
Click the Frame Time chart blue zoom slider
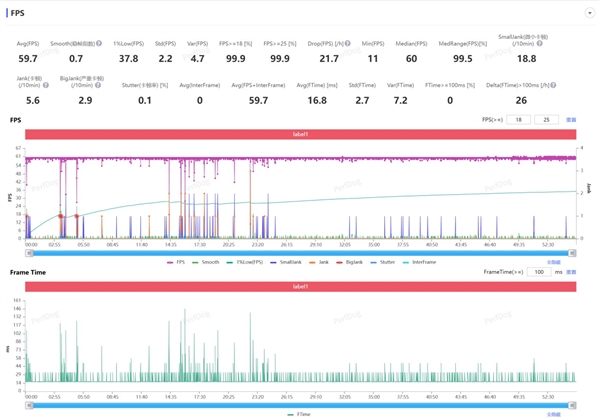tap(300, 404)
